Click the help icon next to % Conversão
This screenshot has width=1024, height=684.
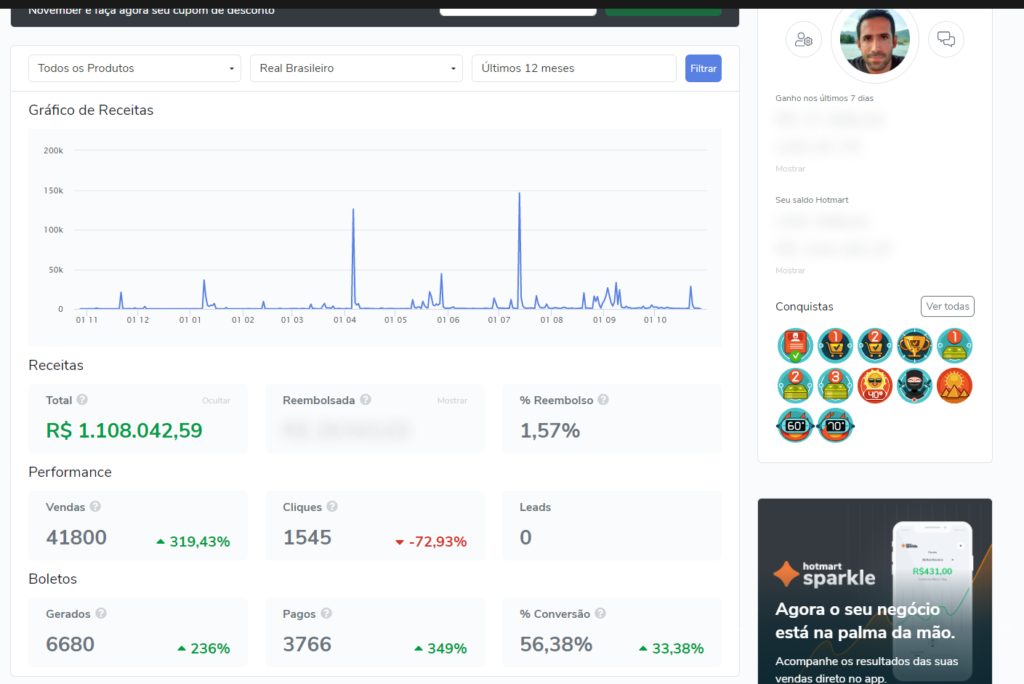pos(601,613)
